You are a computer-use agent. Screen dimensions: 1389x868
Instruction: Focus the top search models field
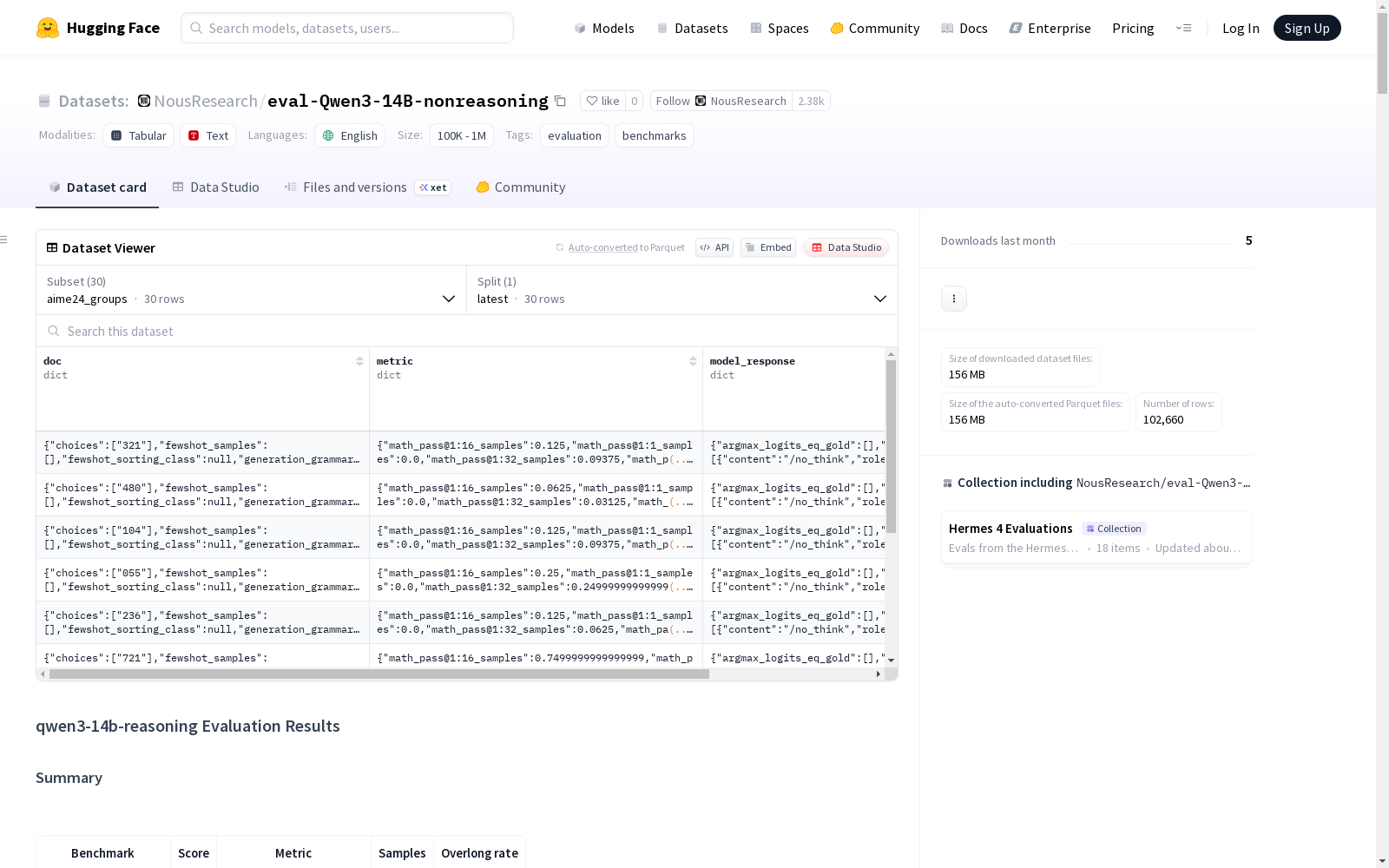347,28
